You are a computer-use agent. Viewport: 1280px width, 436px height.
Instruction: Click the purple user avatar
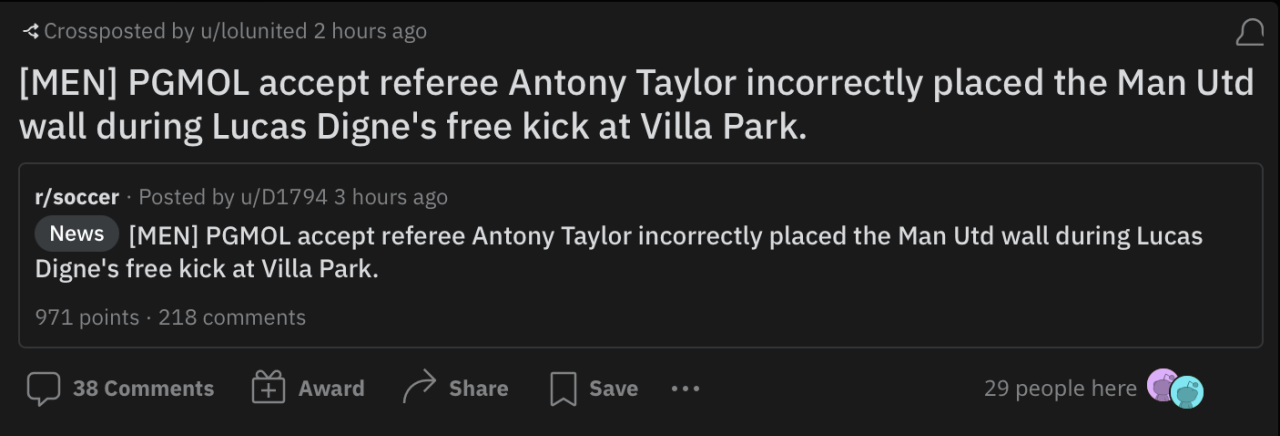(1161, 384)
